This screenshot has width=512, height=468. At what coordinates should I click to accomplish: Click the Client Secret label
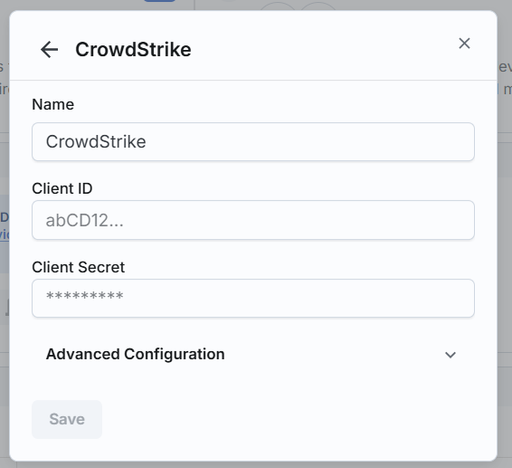click(x=78, y=267)
